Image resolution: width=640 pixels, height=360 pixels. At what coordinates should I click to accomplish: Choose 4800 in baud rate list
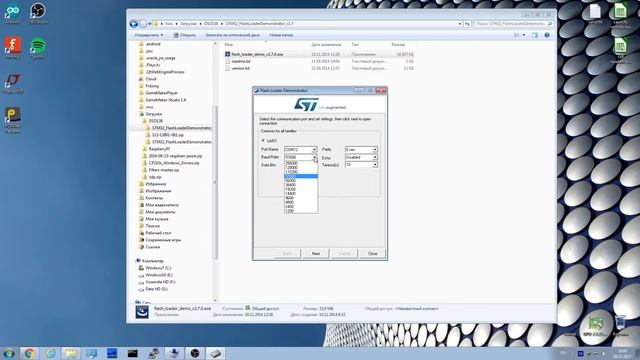click(301, 202)
